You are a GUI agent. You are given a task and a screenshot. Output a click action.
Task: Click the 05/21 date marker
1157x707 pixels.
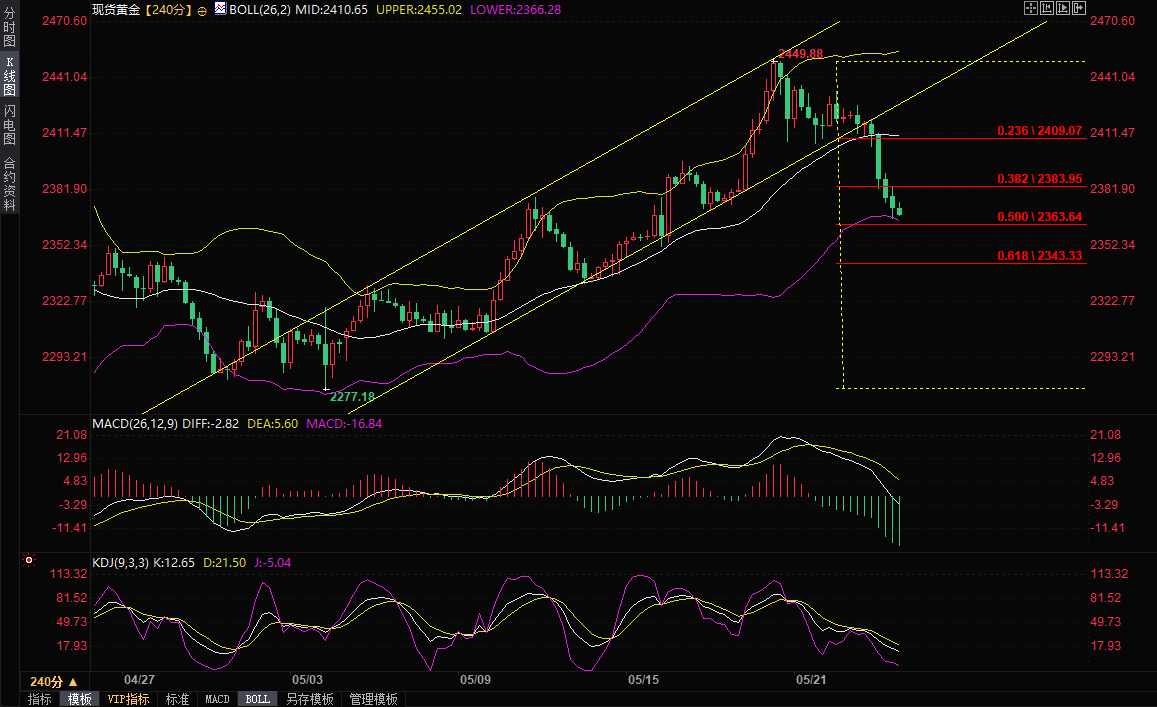pyautogui.click(x=811, y=680)
